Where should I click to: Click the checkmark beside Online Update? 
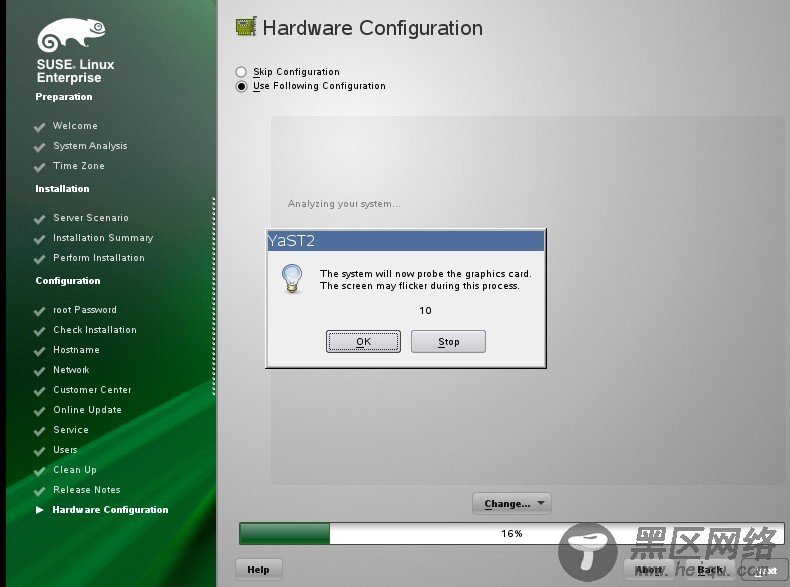click(39, 411)
